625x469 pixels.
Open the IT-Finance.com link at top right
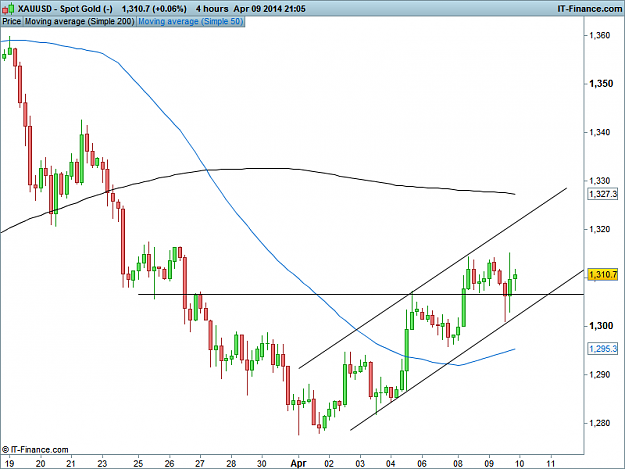tap(590, 8)
